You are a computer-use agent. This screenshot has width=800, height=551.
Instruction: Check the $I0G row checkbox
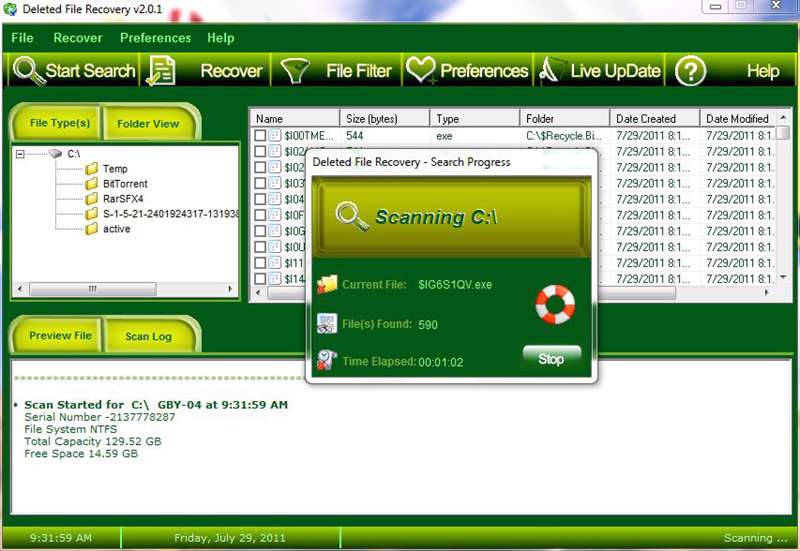[260, 231]
